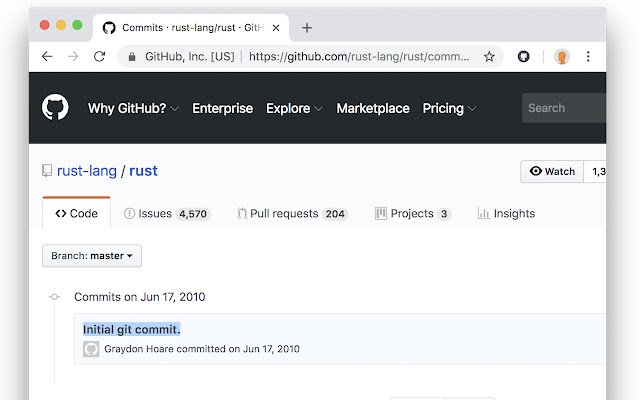Switch to the Insights tab

[x=506, y=213]
